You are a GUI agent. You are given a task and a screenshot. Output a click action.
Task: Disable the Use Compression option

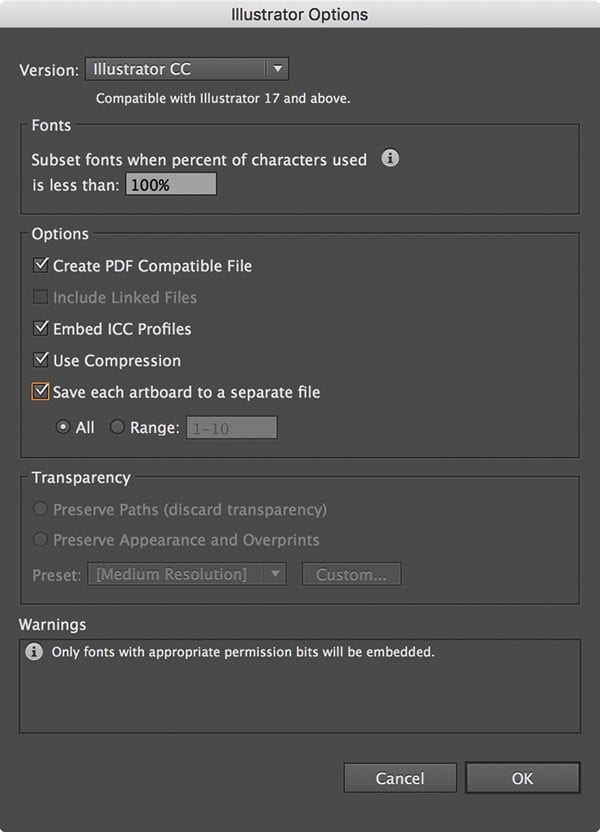click(41, 360)
